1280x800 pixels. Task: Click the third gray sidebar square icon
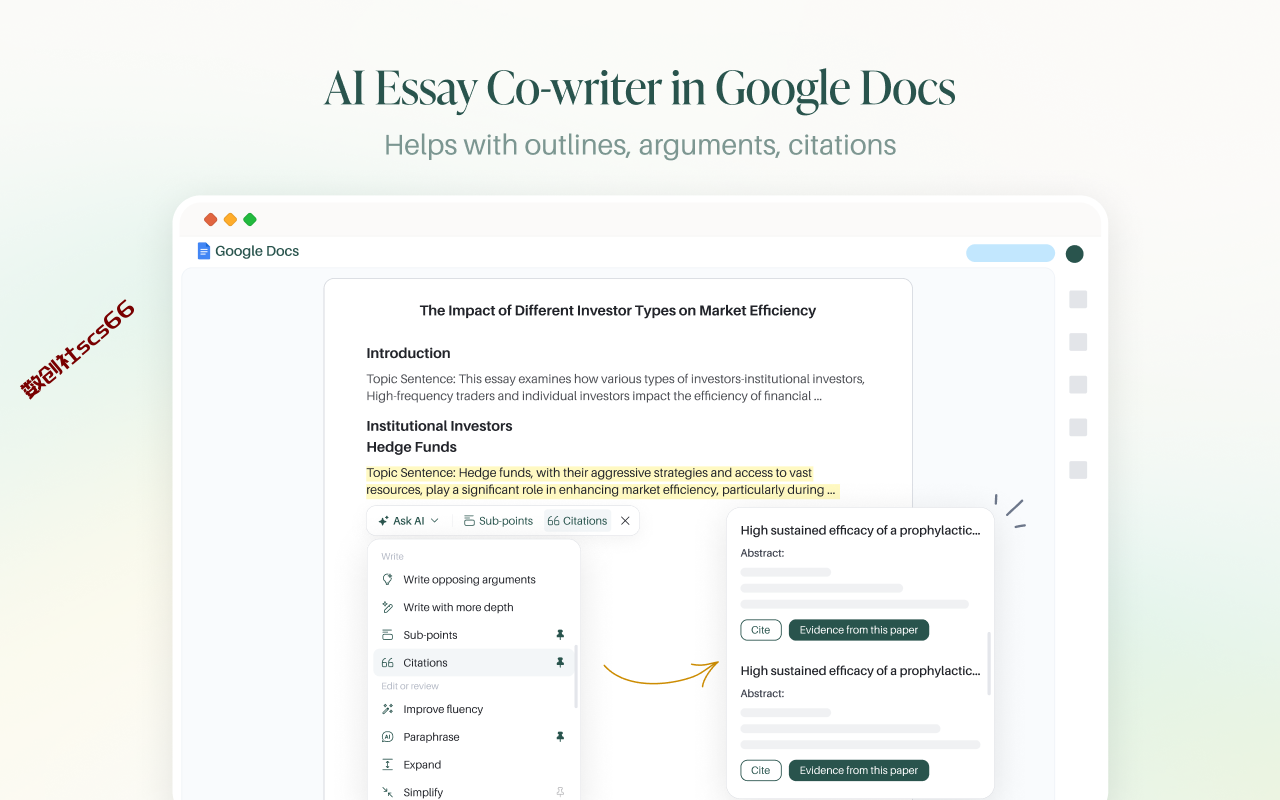click(1078, 385)
